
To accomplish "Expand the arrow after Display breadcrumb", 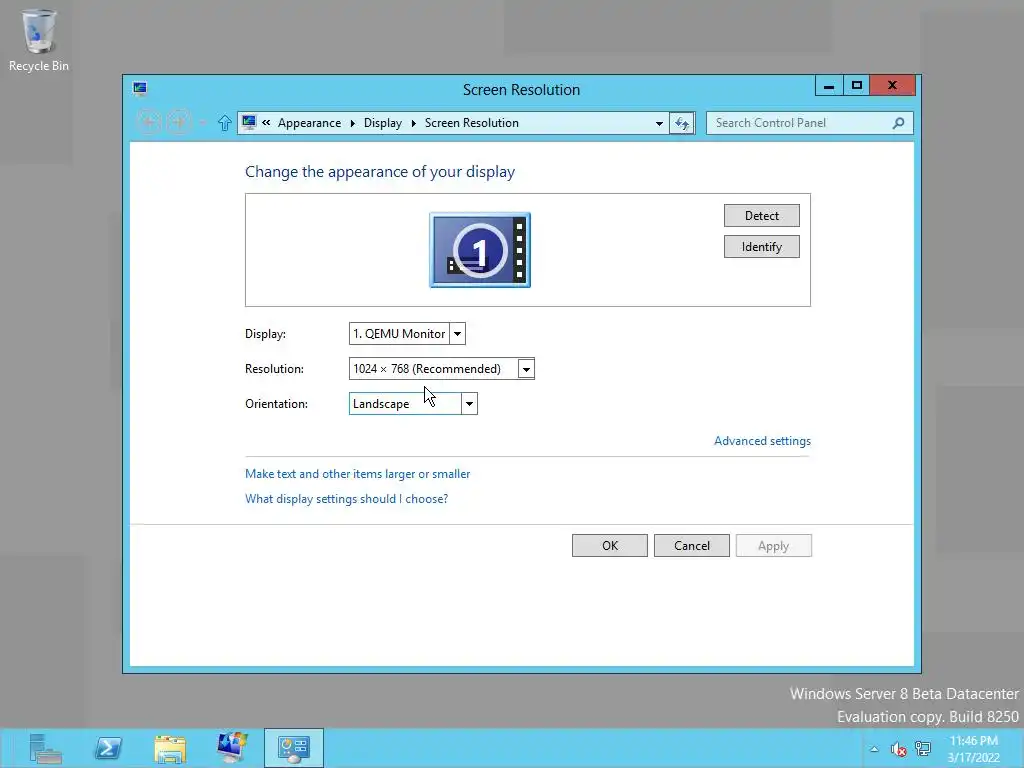I will [413, 123].
